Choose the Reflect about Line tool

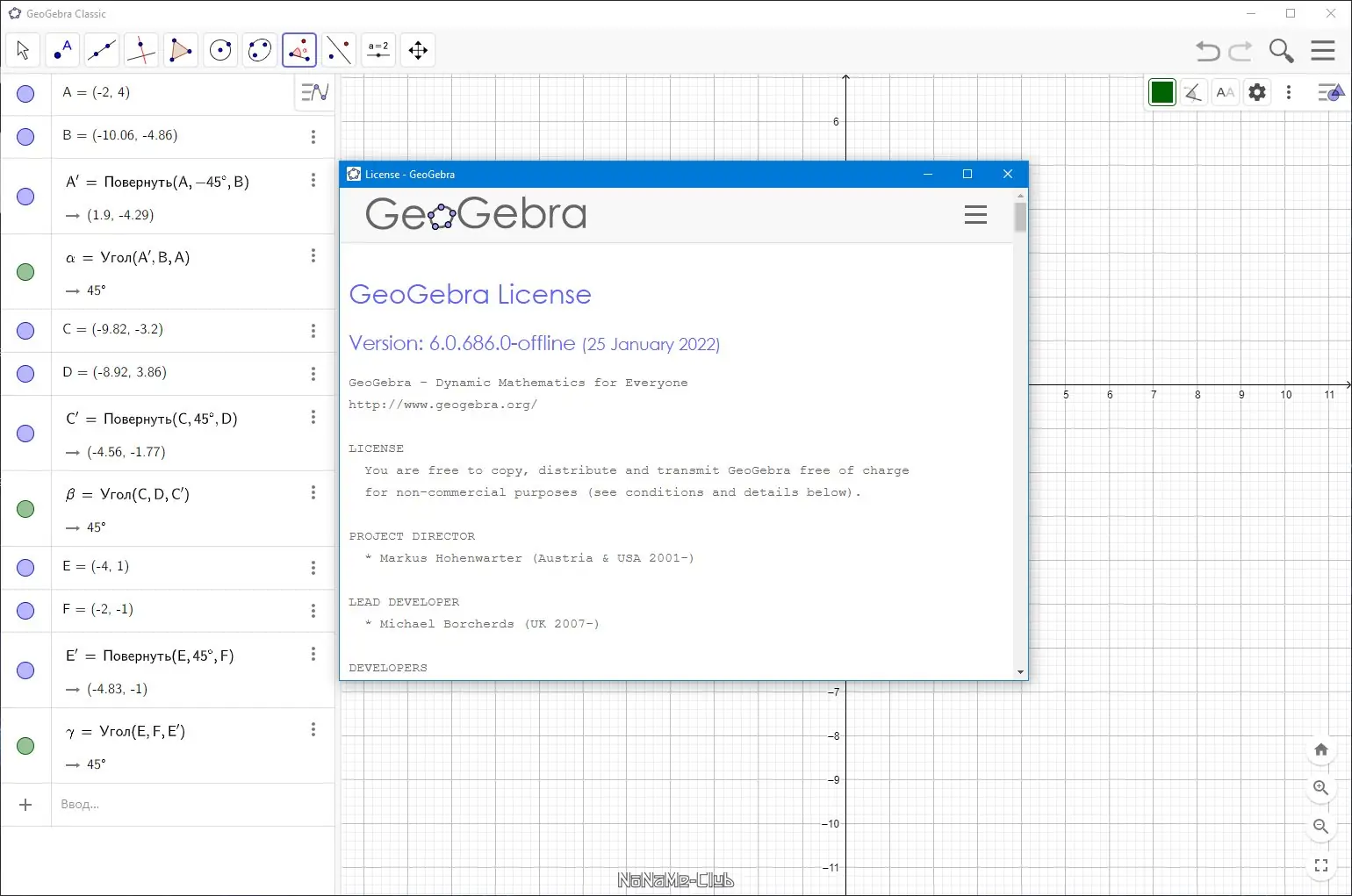(x=339, y=50)
